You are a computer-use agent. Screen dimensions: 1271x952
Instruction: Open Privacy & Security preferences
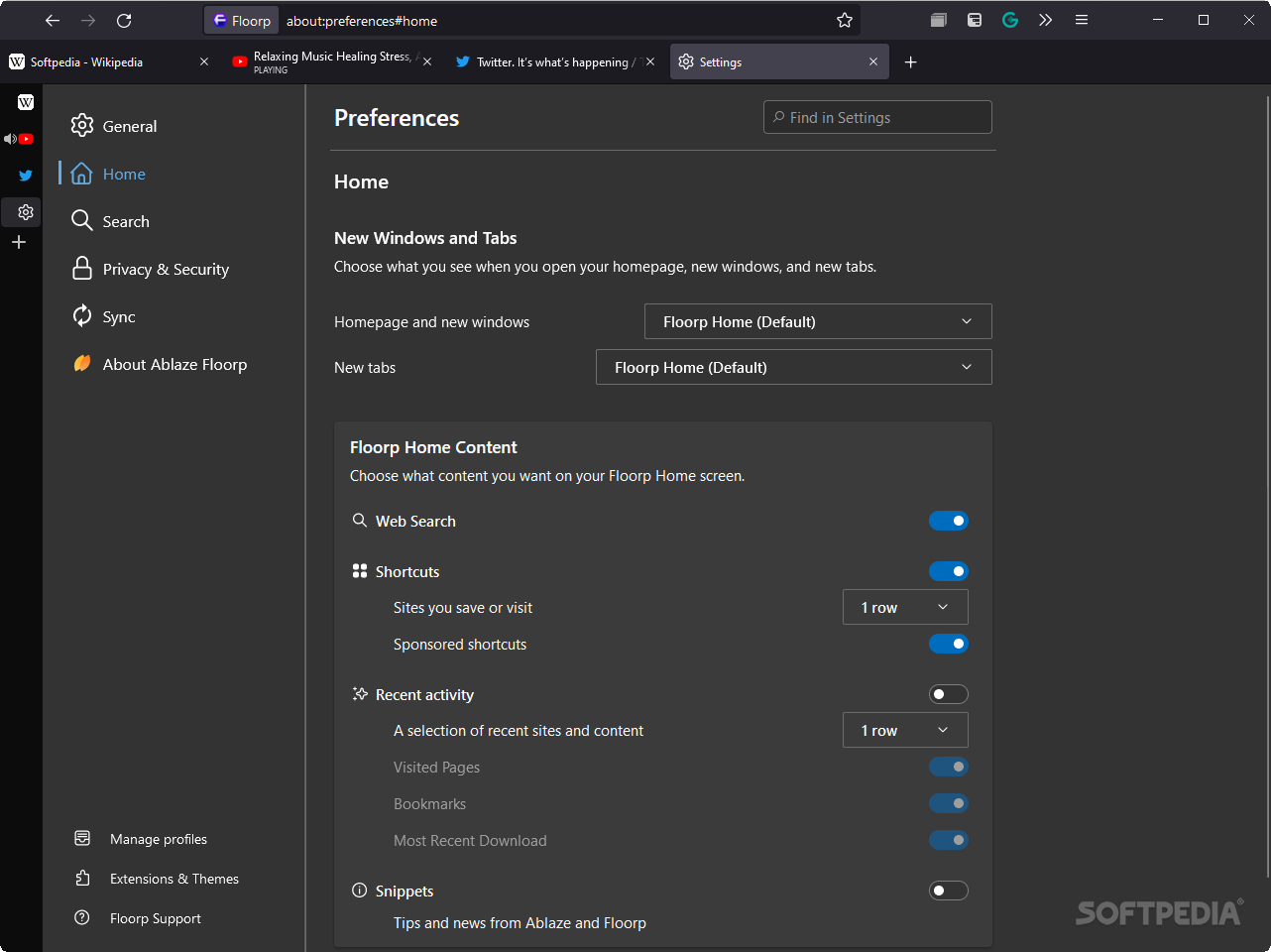(x=150, y=269)
